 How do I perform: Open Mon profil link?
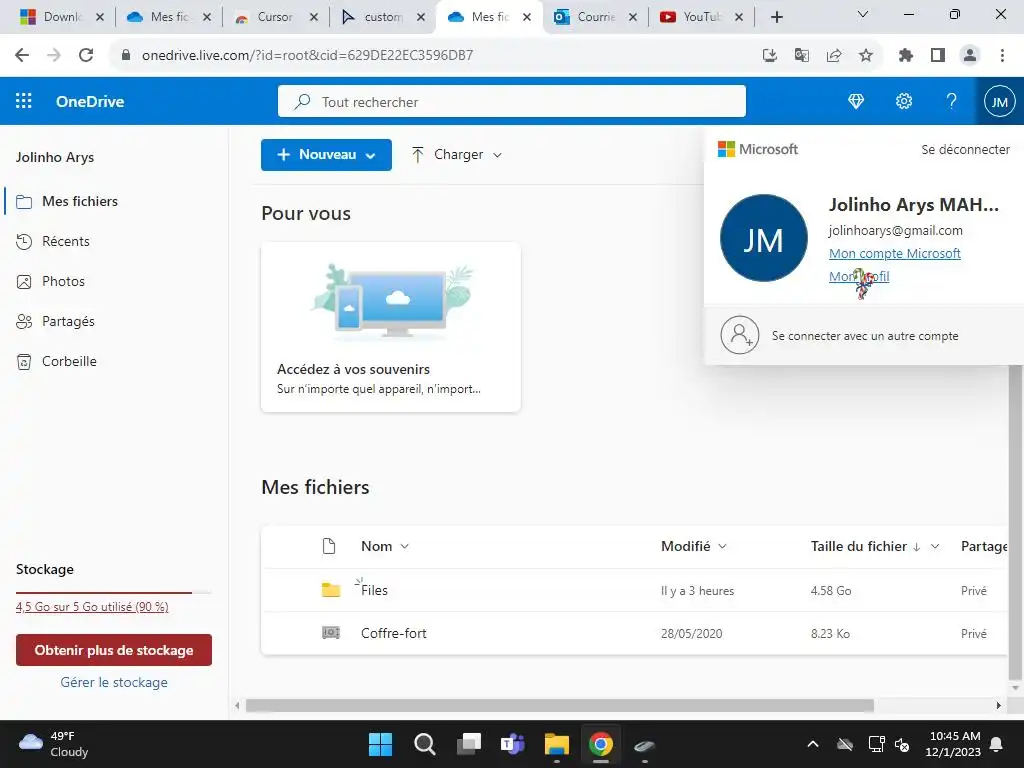click(859, 276)
